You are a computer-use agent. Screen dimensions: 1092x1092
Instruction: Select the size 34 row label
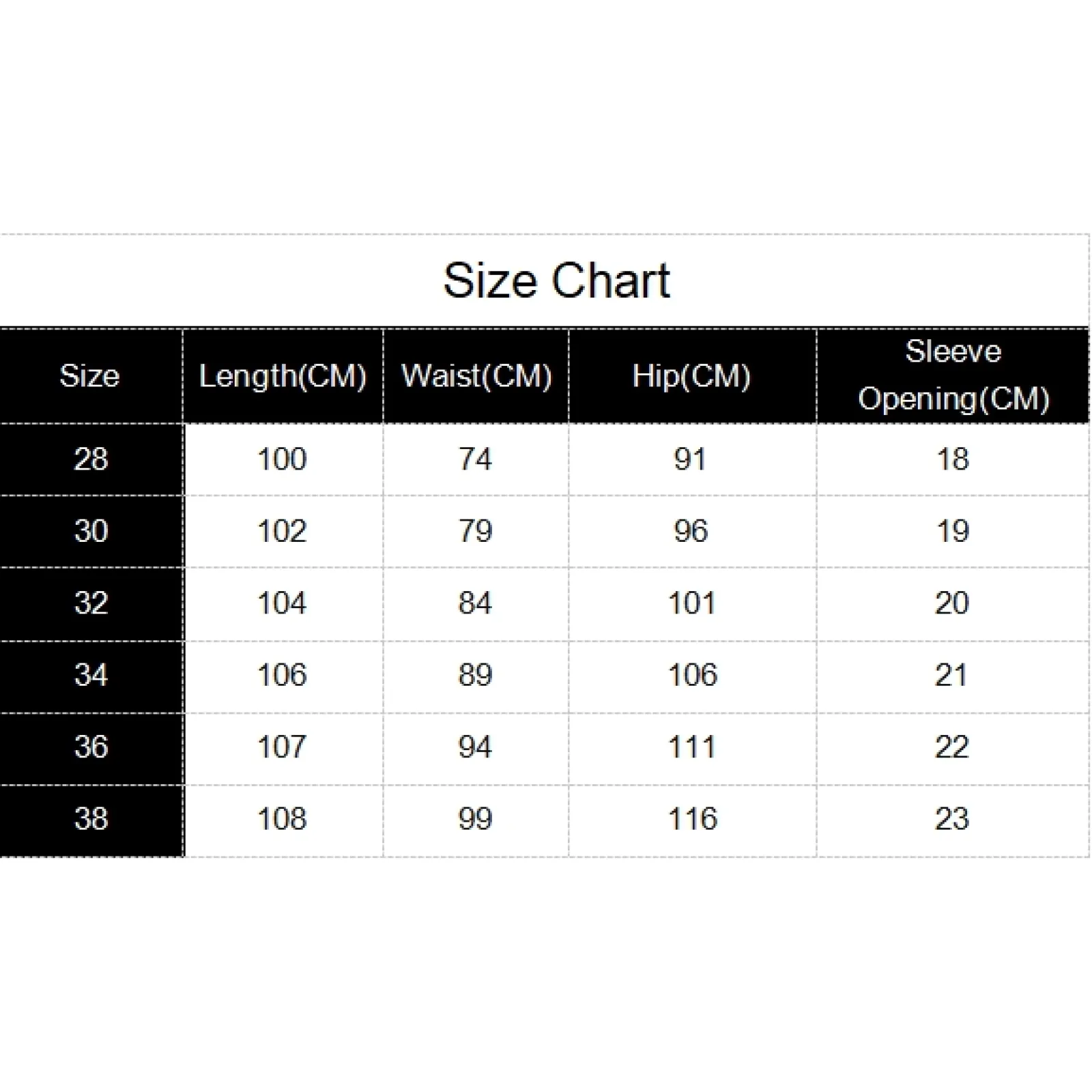[91, 676]
